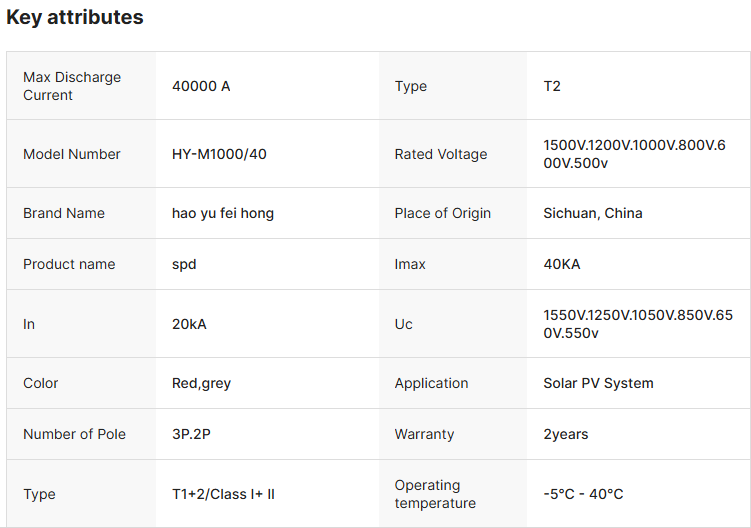Select the hao yu fei hong value
The image size is (751, 528).
[x=223, y=213]
